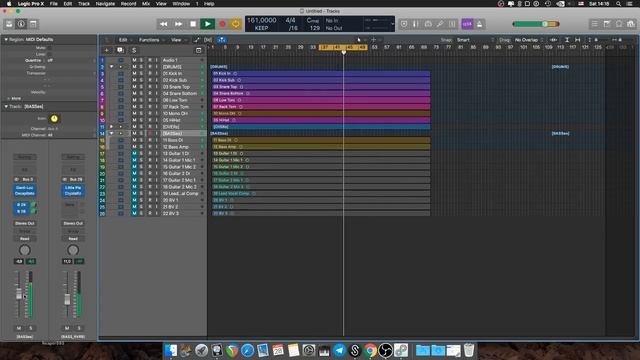Click the More disclosure in Region inspector

click(x=13, y=98)
